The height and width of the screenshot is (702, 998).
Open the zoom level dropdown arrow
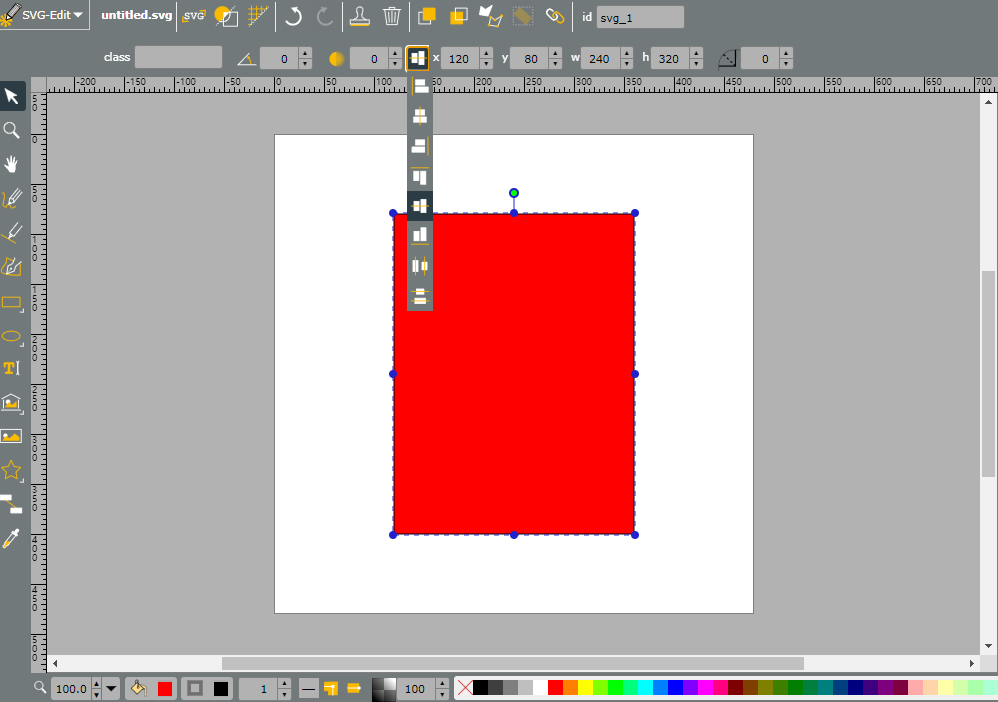(x=111, y=689)
